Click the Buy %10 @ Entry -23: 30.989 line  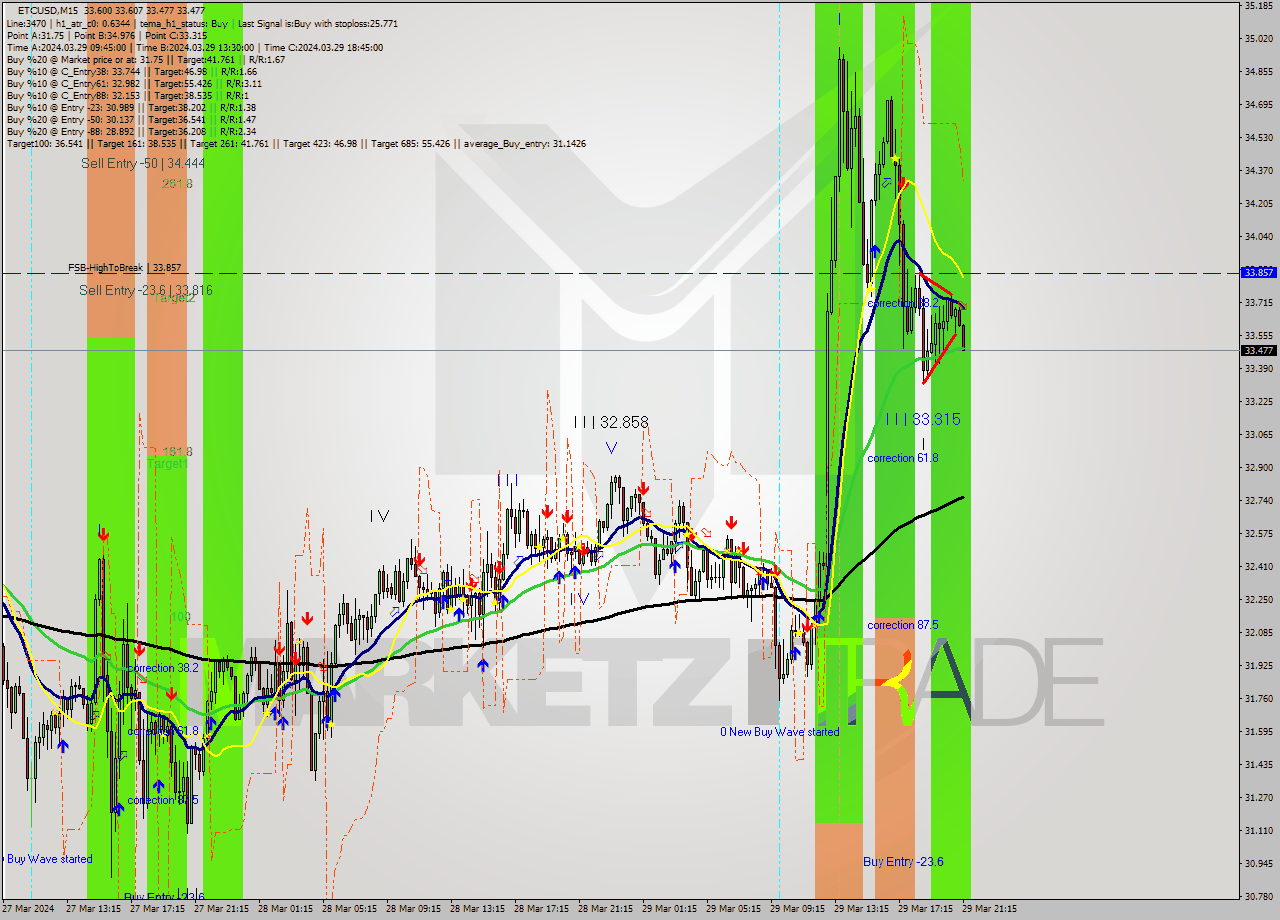click(131, 107)
